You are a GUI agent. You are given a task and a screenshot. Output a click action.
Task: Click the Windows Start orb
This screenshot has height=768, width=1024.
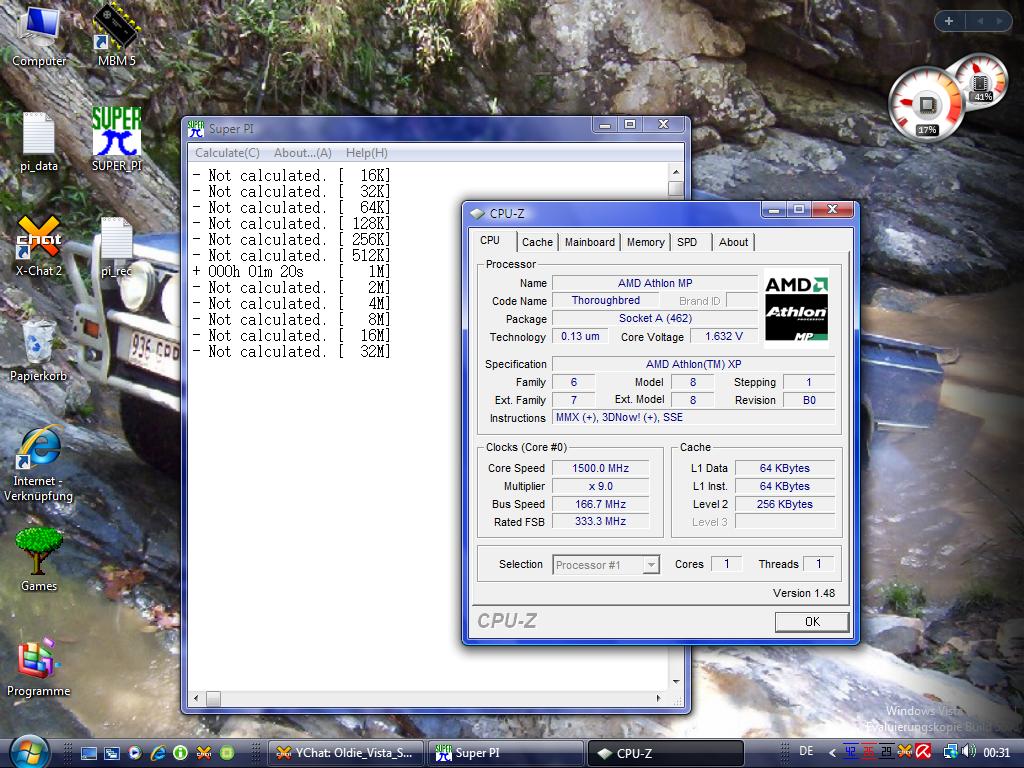pyautogui.click(x=29, y=752)
